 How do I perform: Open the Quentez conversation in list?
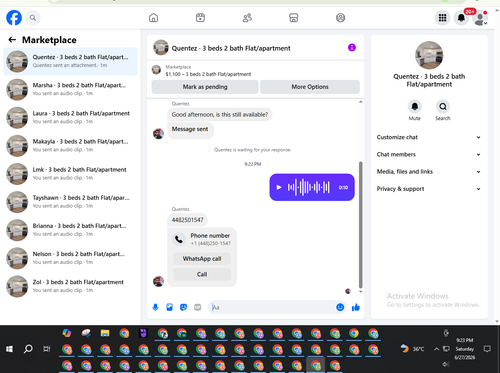[x=70, y=61]
